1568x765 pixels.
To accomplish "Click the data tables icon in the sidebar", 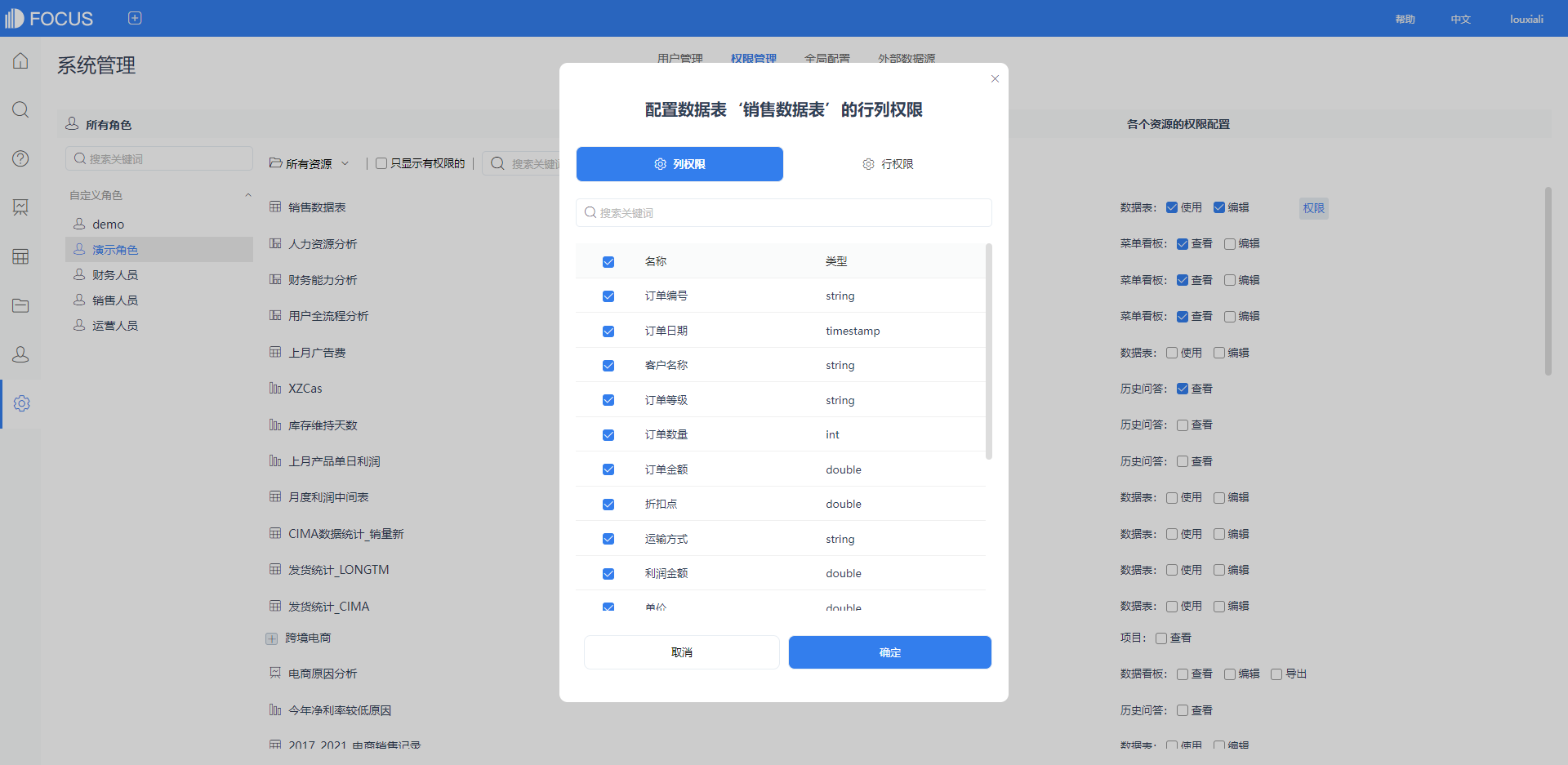I will coord(20,256).
